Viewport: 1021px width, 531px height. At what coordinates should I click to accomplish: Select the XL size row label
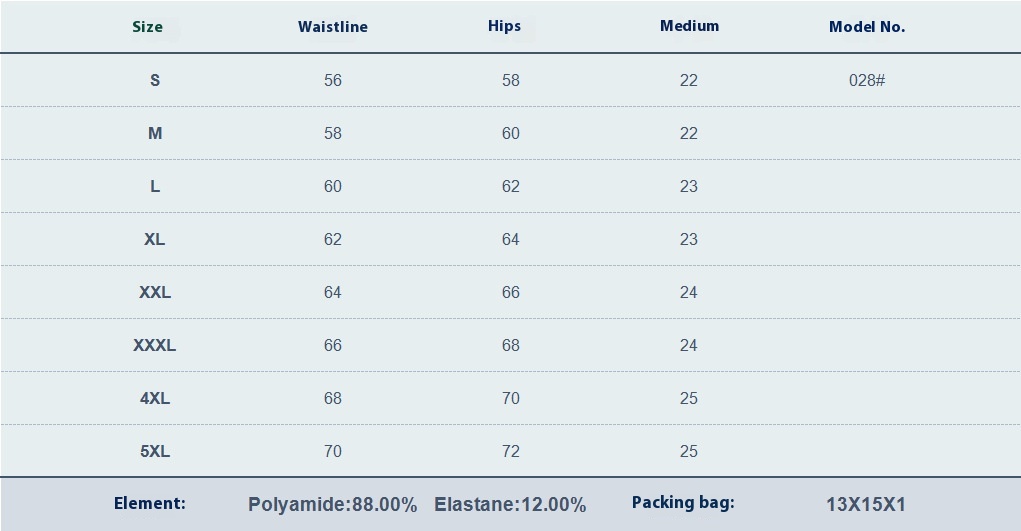[x=155, y=239]
